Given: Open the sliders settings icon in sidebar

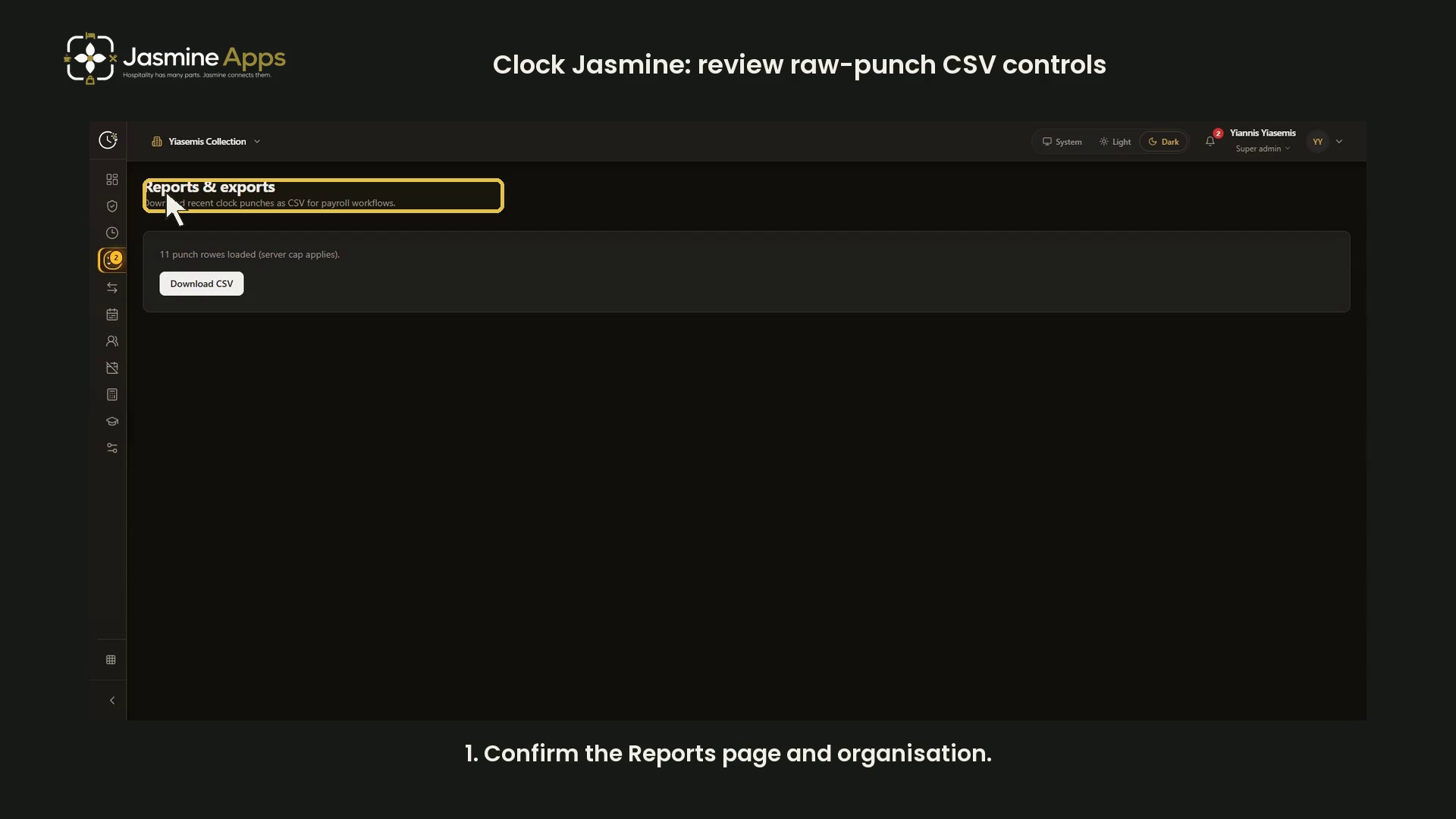Looking at the screenshot, I should [x=112, y=448].
